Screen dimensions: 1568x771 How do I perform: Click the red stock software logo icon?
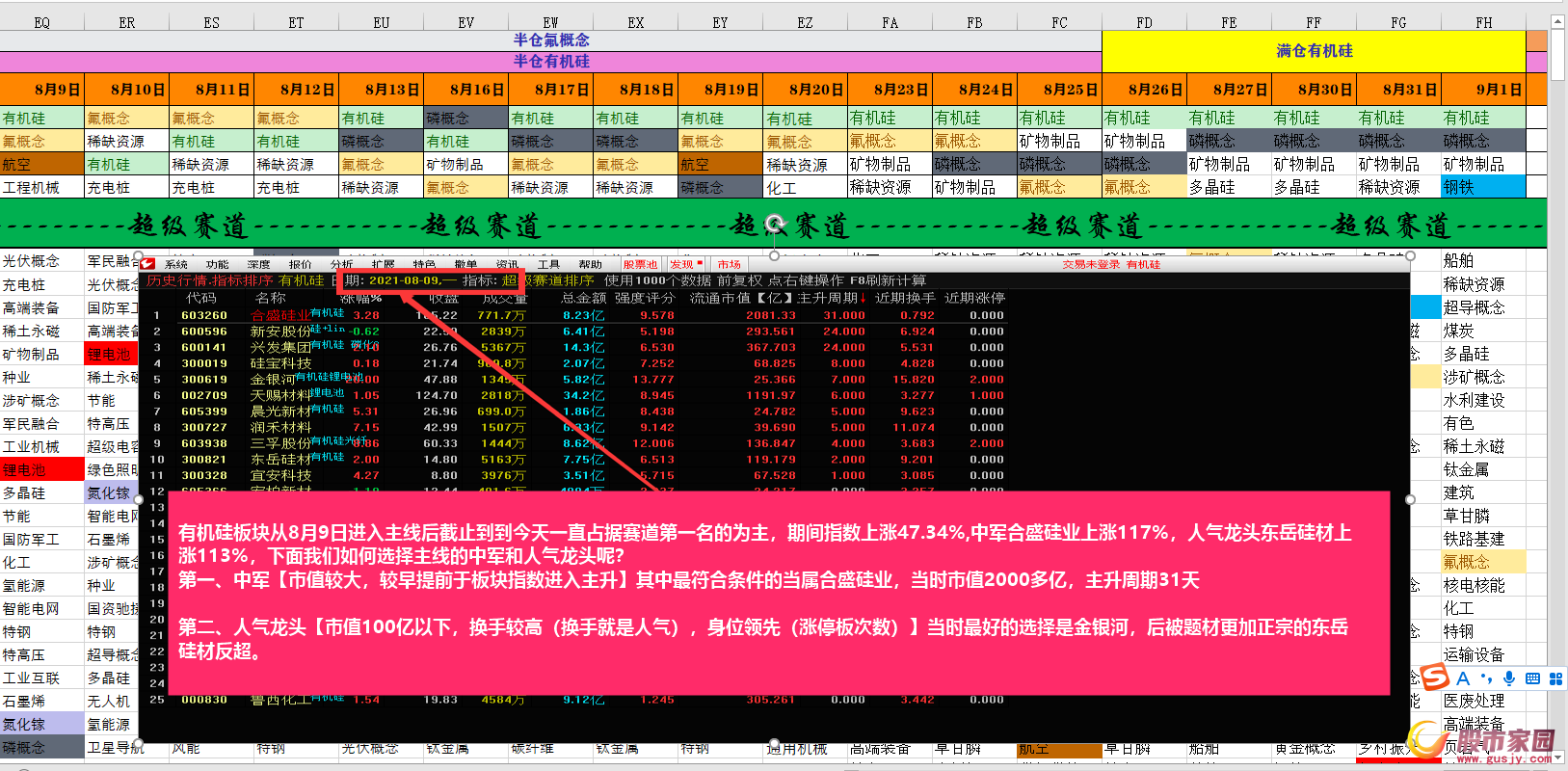147,264
